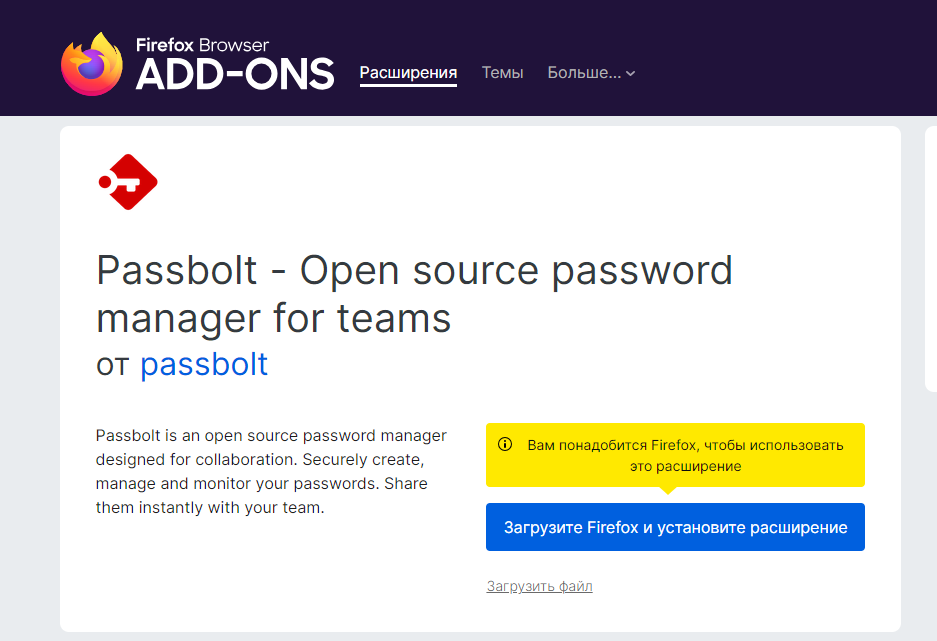This screenshot has height=641, width=937.
Task: Click the "от" label before author name
Action: (x=112, y=365)
